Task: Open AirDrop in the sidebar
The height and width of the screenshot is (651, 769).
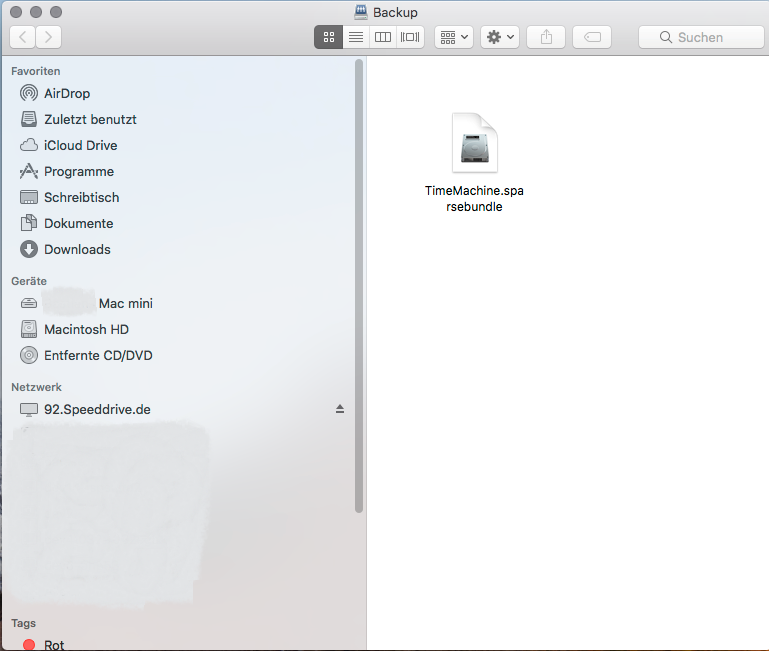Action: (x=66, y=93)
